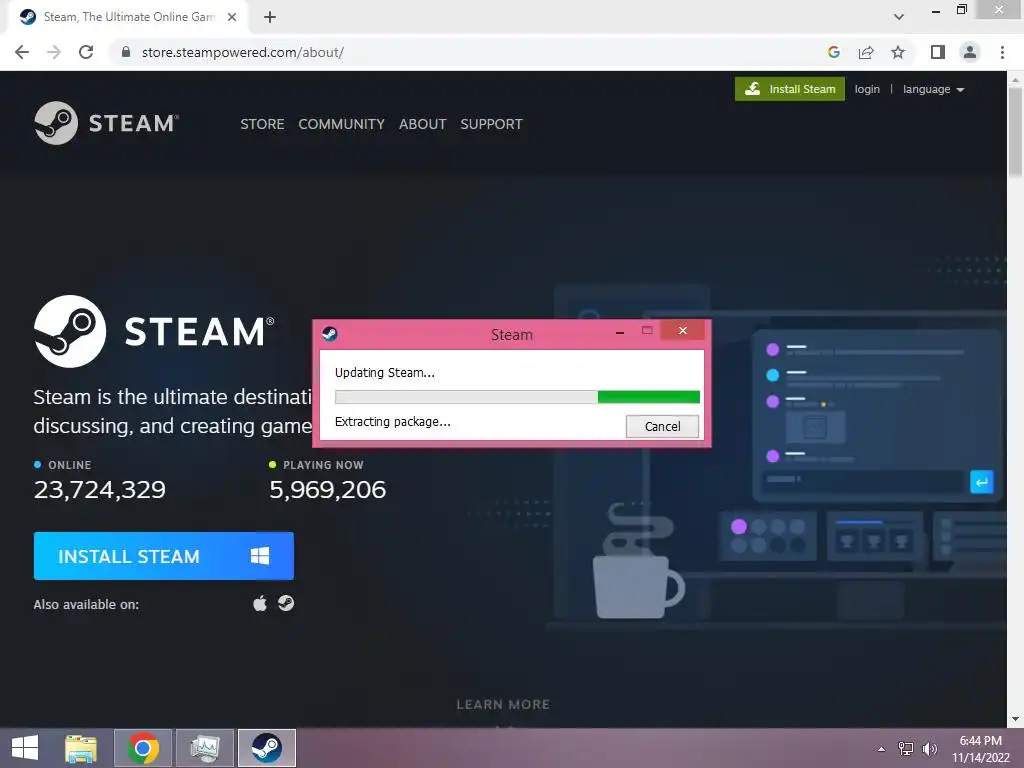The image size is (1024, 768).
Task: Click the blue INSTALL STEAM button
Action: click(x=163, y=556)
